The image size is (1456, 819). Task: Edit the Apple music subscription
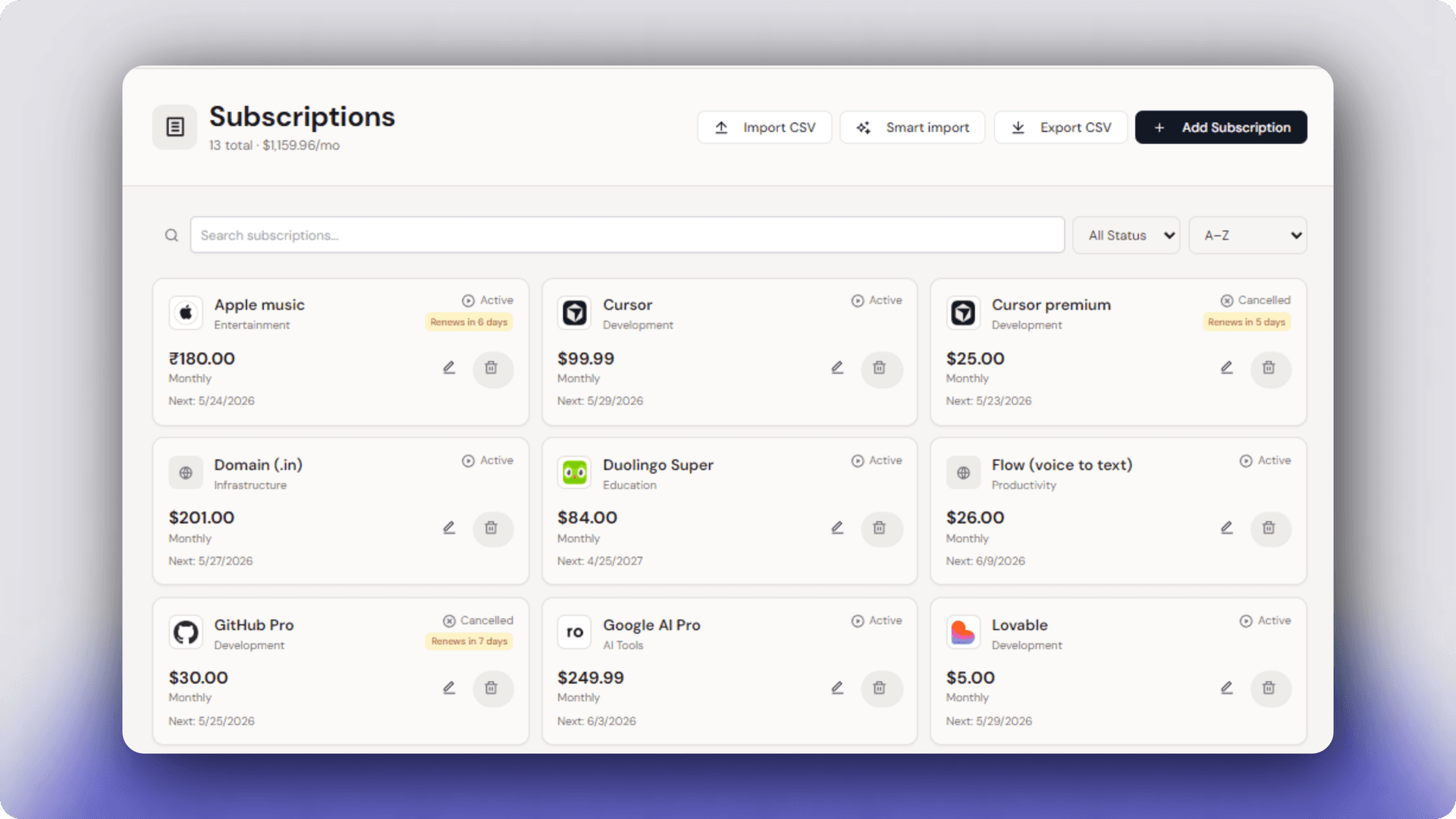tap(449, 368)
